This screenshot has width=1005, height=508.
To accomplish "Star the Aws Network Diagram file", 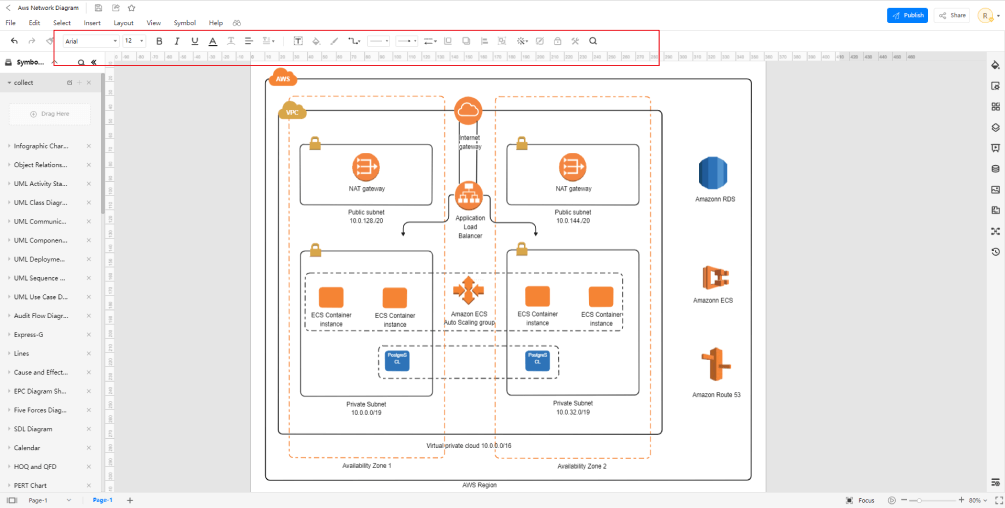I will [x=131, y=8].
